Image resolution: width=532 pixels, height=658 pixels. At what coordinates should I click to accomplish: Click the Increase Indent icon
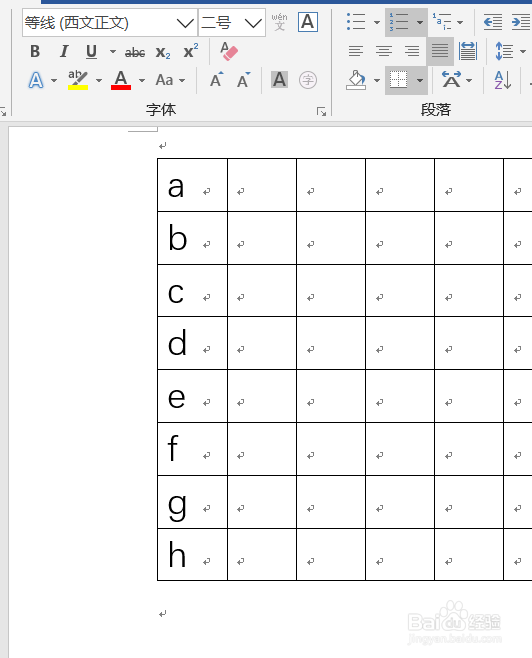point(521,22)
